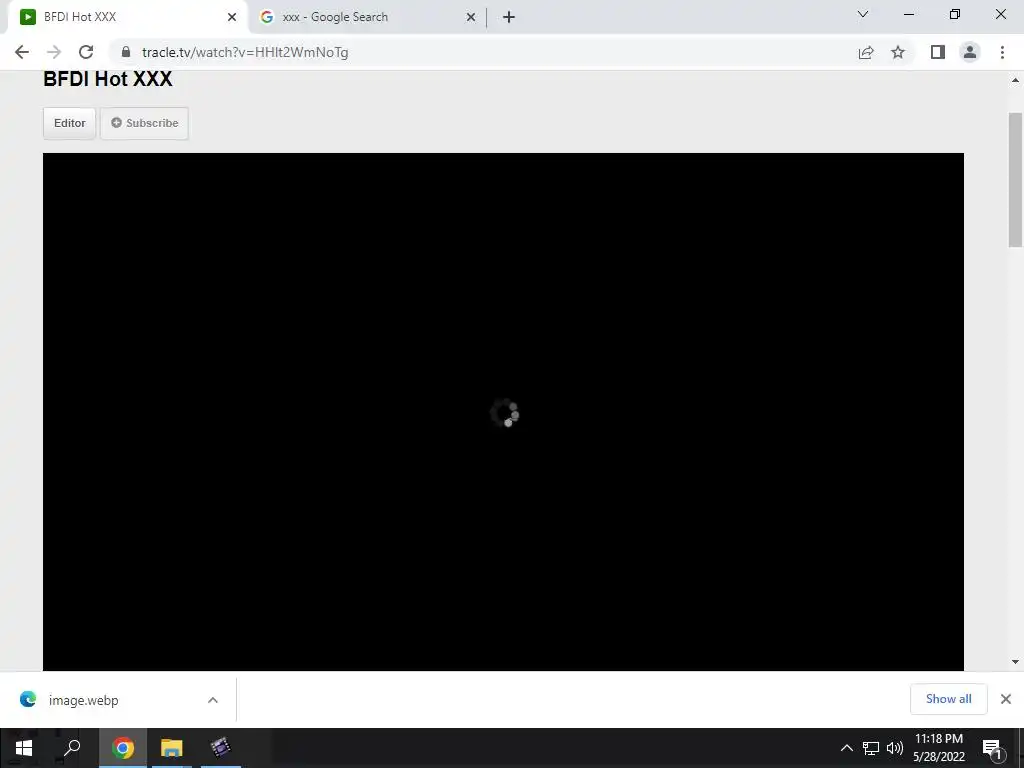Viewport: 1024px width, 768px height.
Task: Open the Chrome profile avatar menu
Action: point(970,52)
